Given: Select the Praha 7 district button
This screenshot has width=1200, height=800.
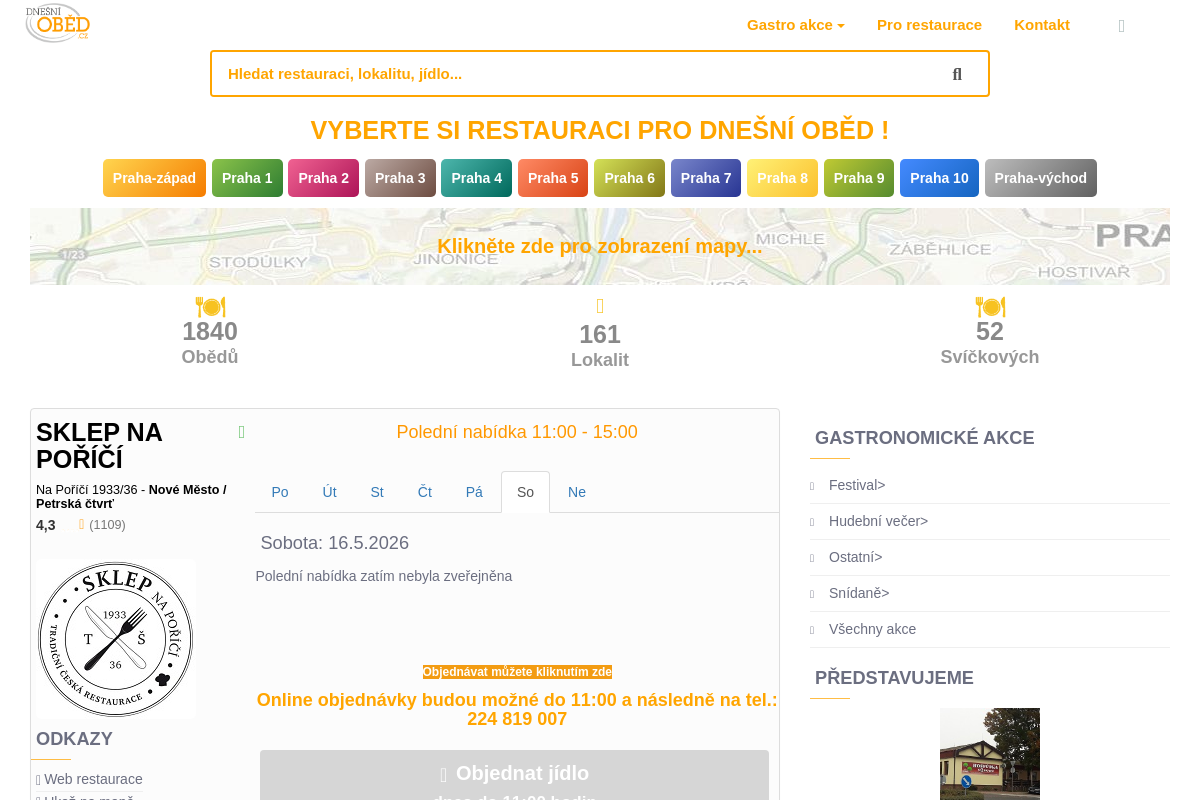Looking at the screenshot, I should [x=706, y=178].
